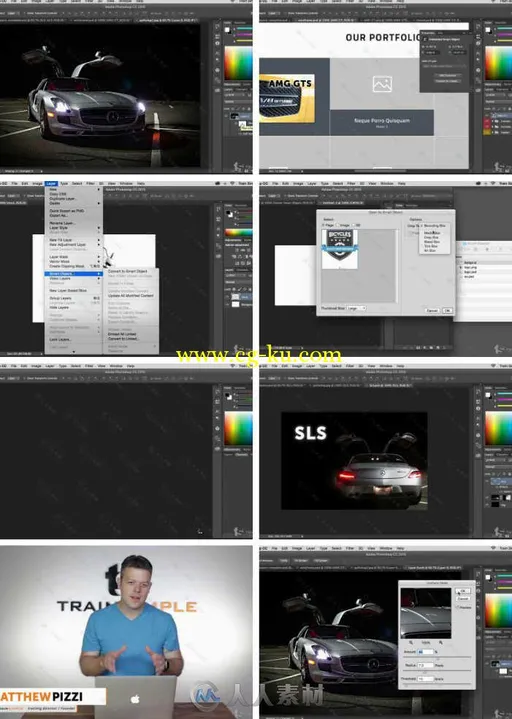The image size is (512, 719).
Task: Click OK in Open As Smart Object dialog
Action: (x=447, y=310)
